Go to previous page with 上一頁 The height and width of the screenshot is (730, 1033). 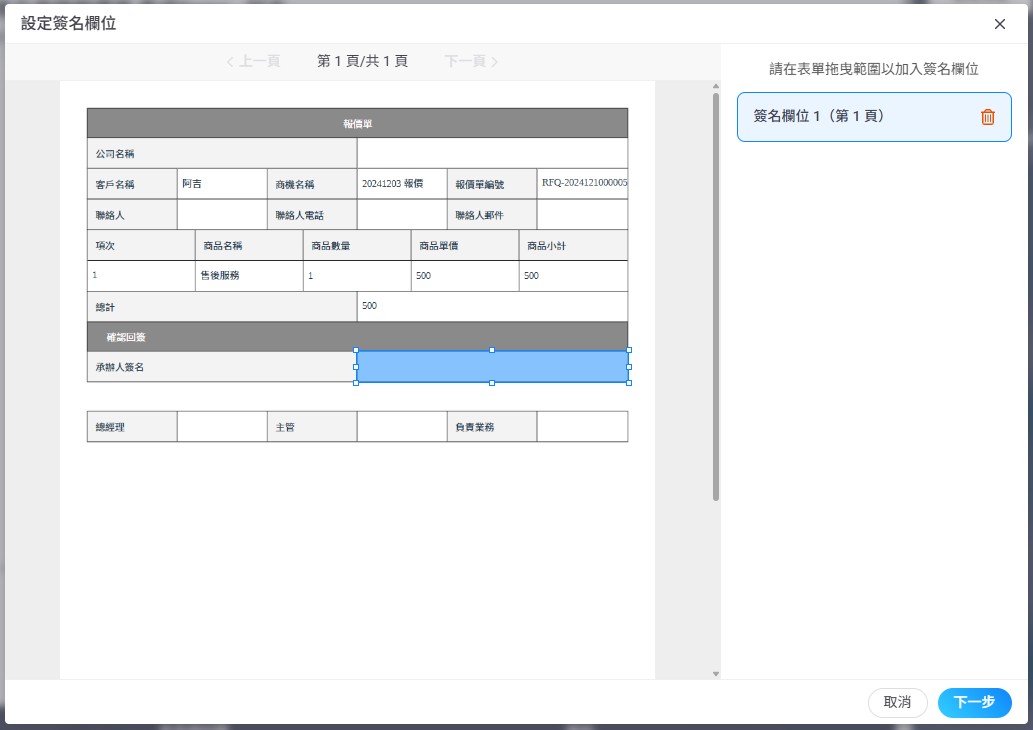(253, 61)
